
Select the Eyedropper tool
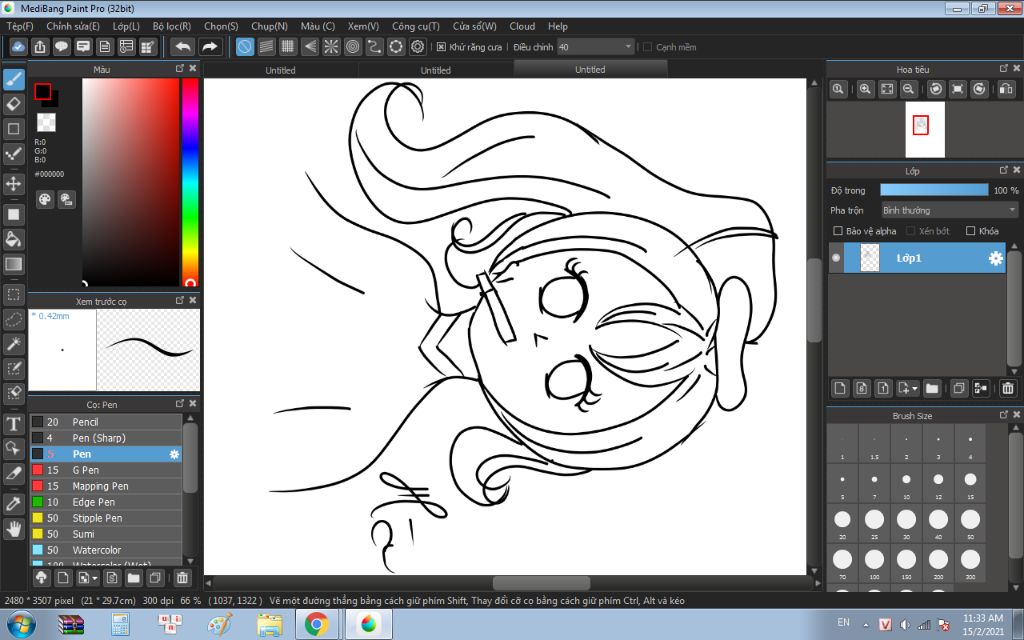click(14, 504)
